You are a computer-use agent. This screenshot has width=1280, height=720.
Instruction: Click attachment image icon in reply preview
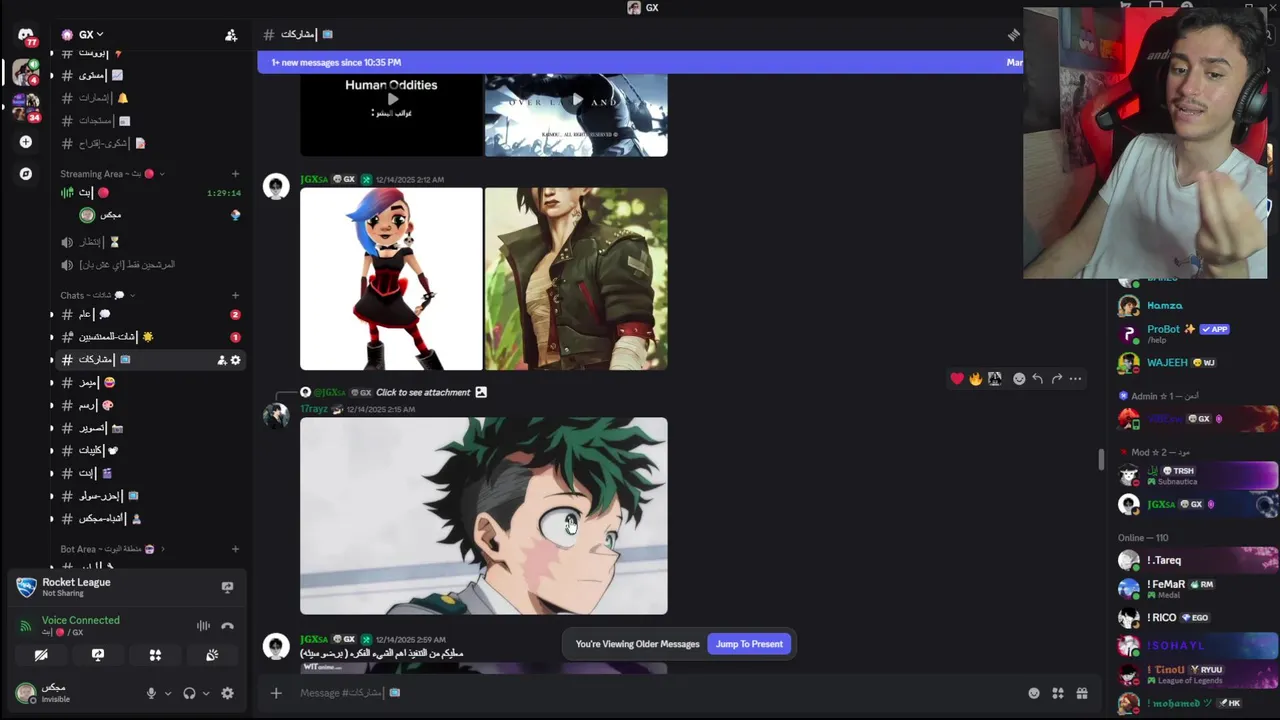(x=481, y=392)
